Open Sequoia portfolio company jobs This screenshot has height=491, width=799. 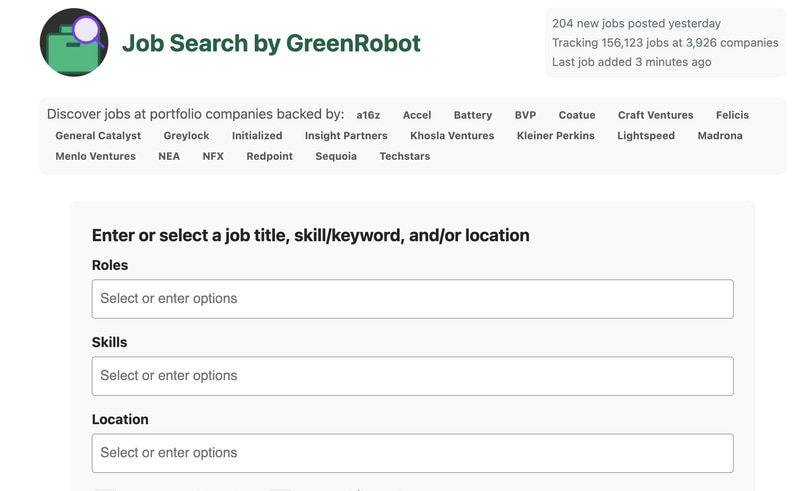pos(336,156)
